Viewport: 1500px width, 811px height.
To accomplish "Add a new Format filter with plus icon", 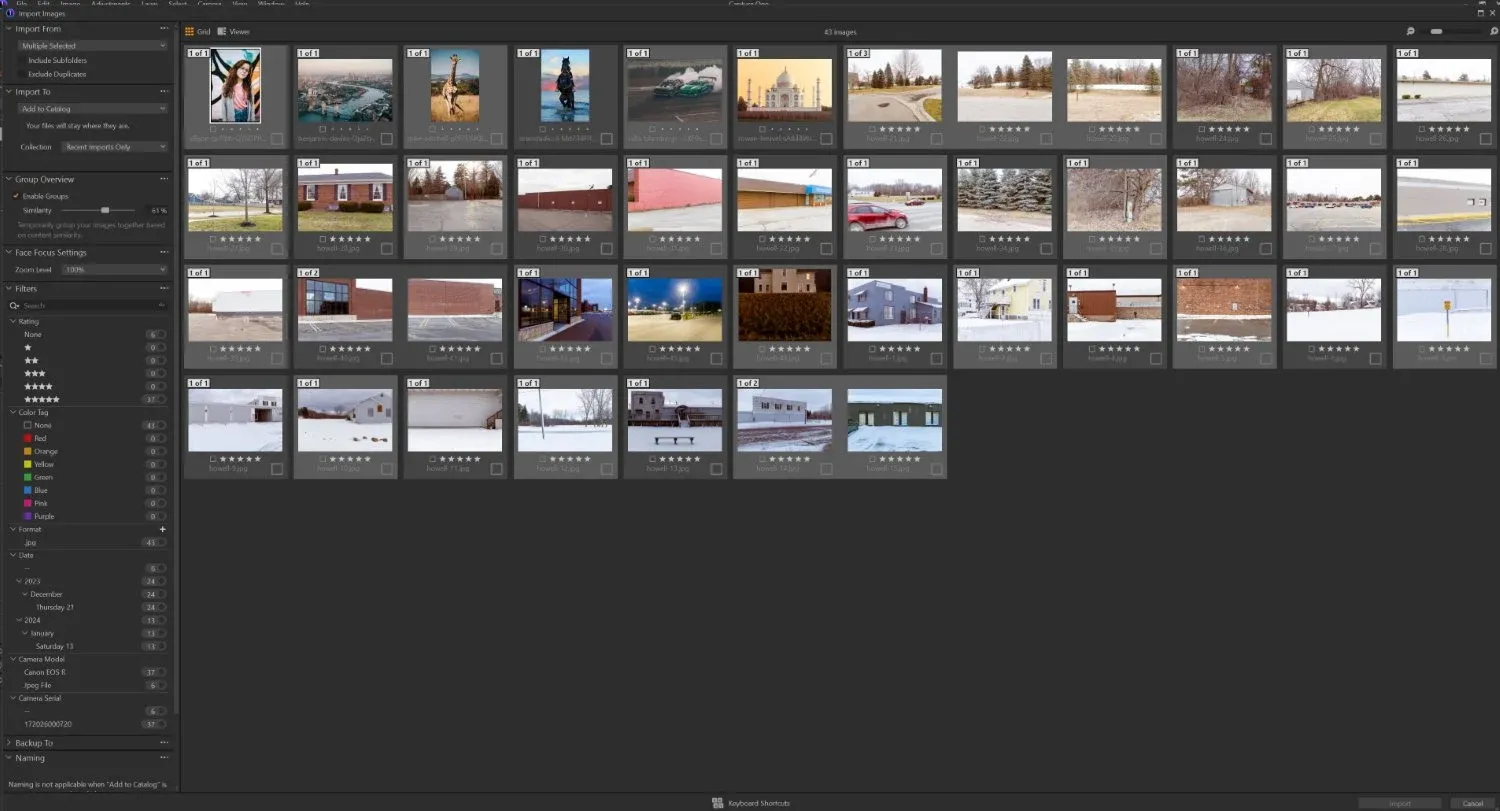I will pos(162,529).
